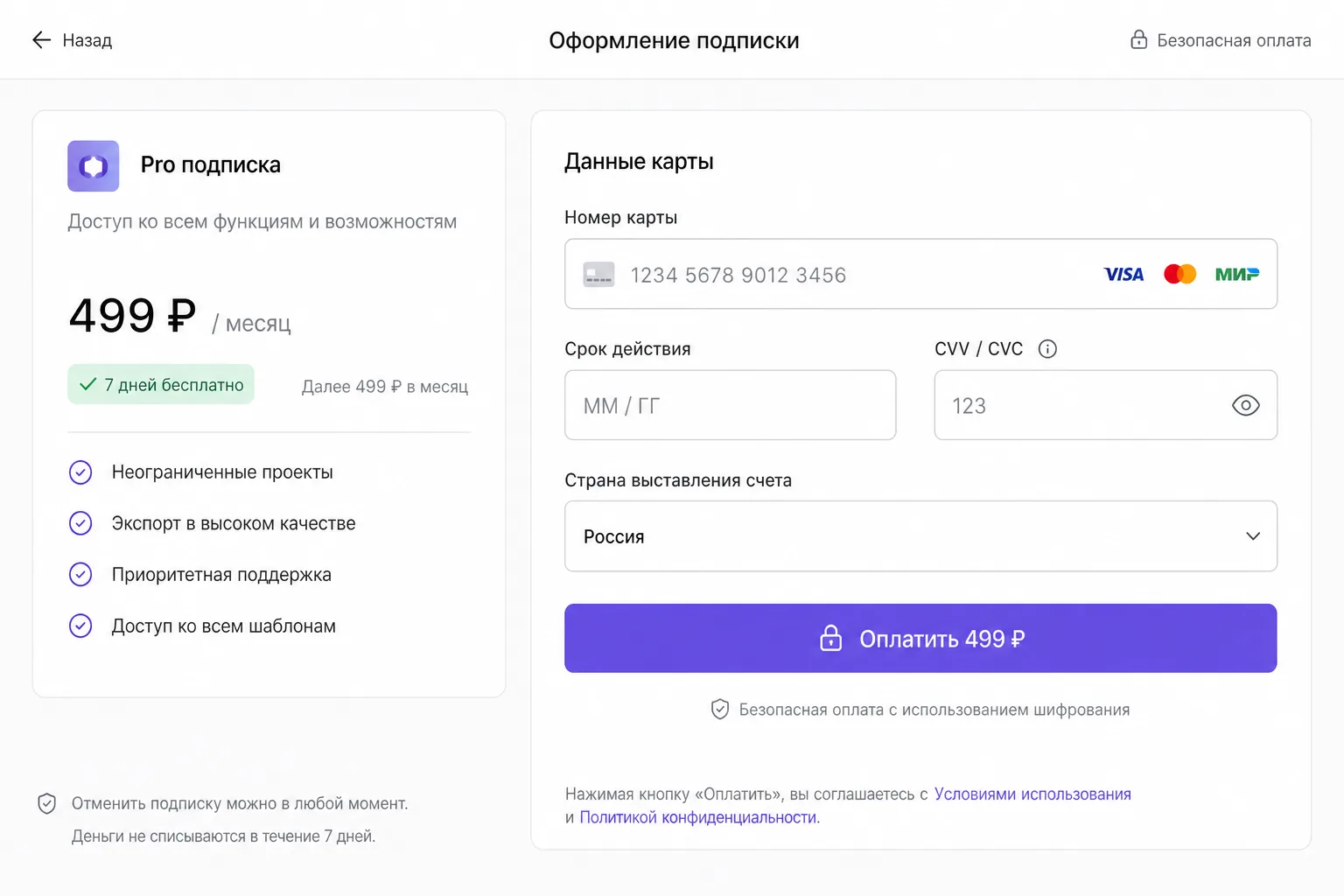Click the CVV / CVC field label
Image resolution: width=1344 pixels, height=896 pixels.
coord(978,349)
